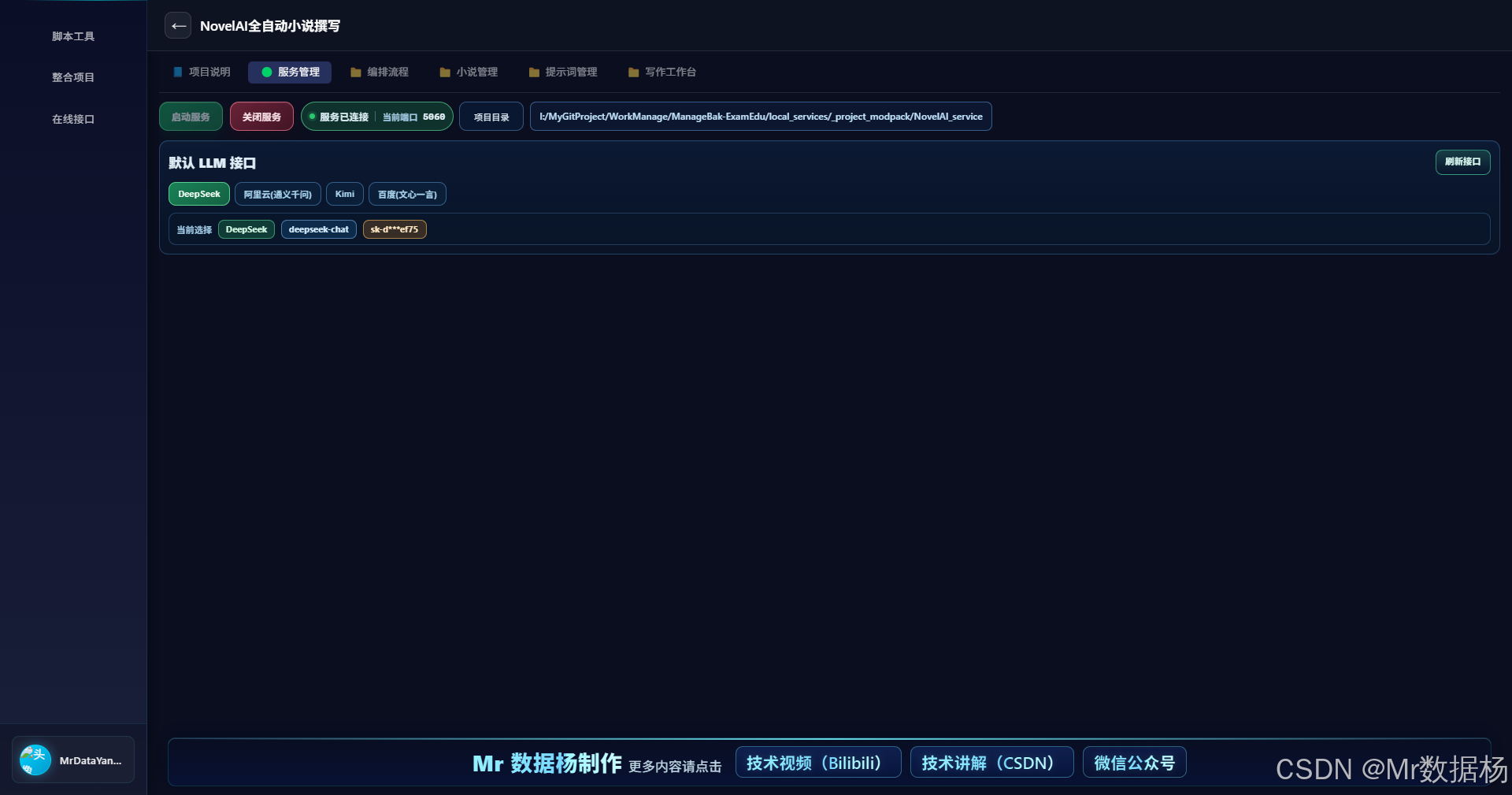Click the deepseek-chat model tag
Viewport: 1512px width, 795px height.
click(318, 229)
